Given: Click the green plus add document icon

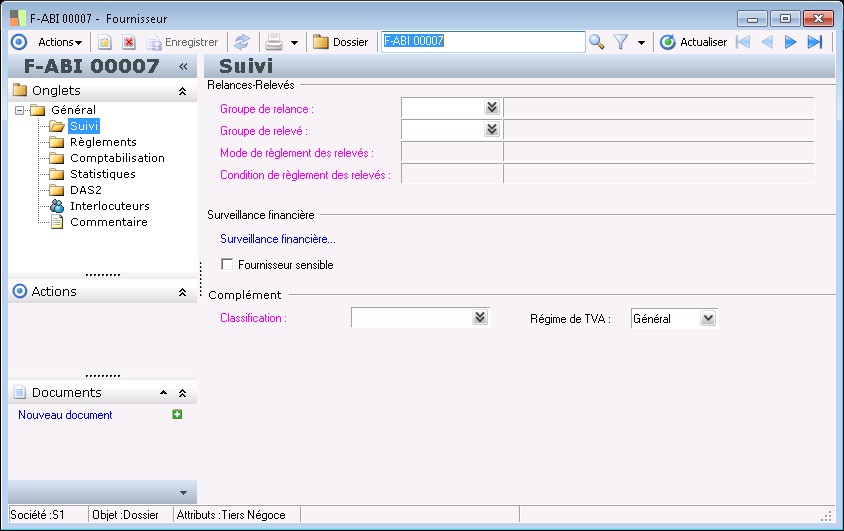Looking at the screenshot, I should click(177, 414).
